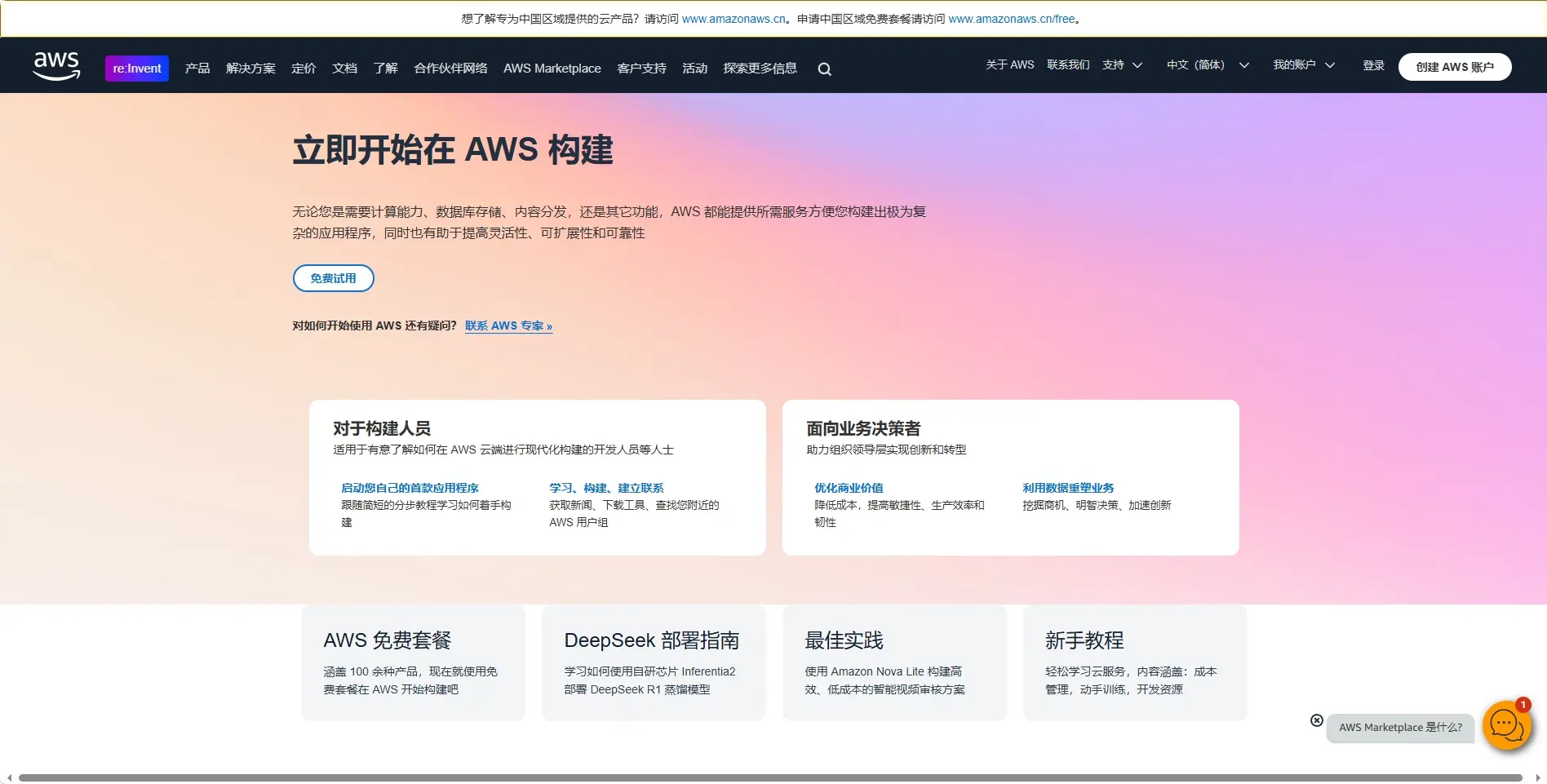
Task: Open the DeepSeek 部署指南 card
Action: (x=653, y=662)
